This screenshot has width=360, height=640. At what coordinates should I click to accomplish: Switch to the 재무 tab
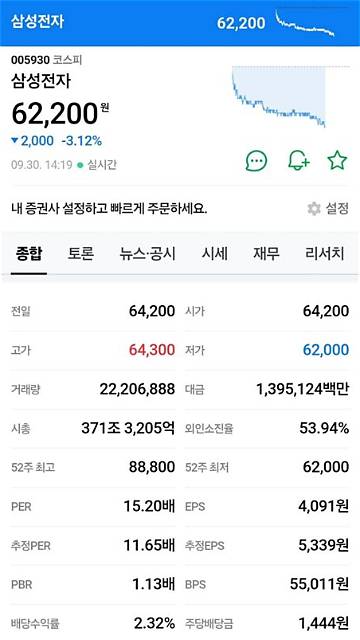pyautogui.click(x=267, y=254)
